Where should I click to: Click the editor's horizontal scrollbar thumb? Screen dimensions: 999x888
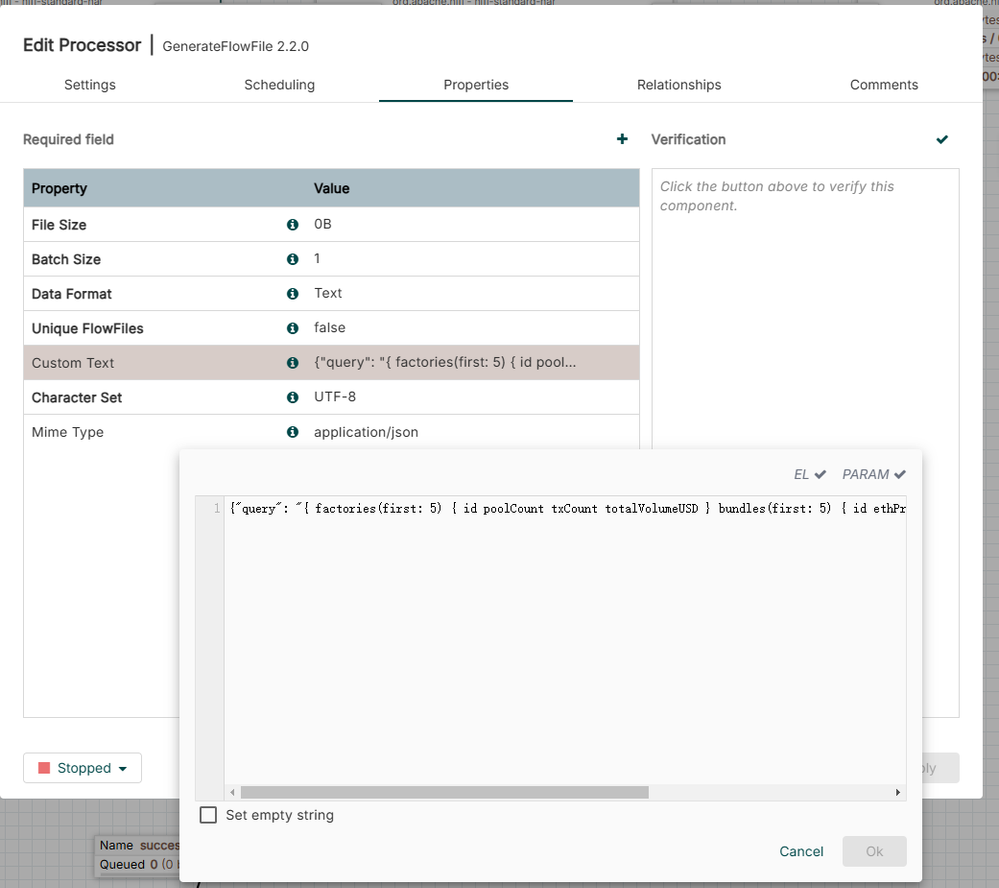click(x=444, y=792)
